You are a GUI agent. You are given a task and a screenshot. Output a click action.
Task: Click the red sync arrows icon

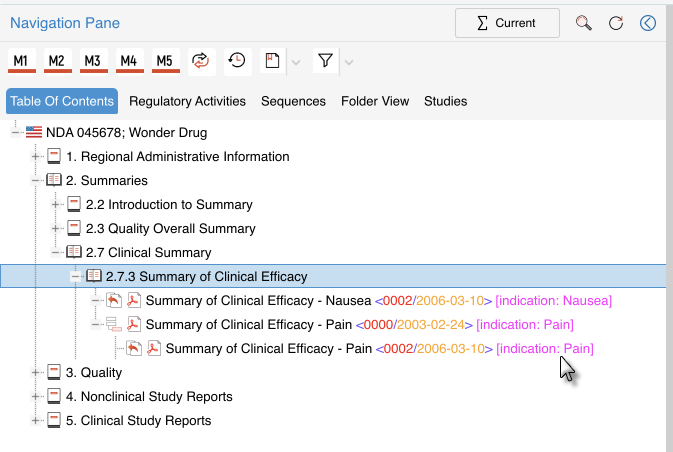[201, 61]
